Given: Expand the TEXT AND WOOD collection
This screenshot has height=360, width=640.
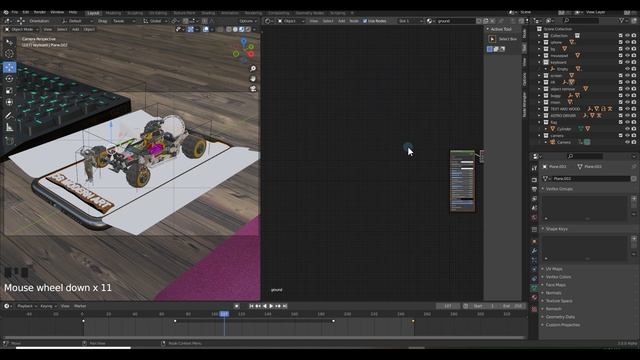Looking at the screenshot, I should click(x=539, y=109).
